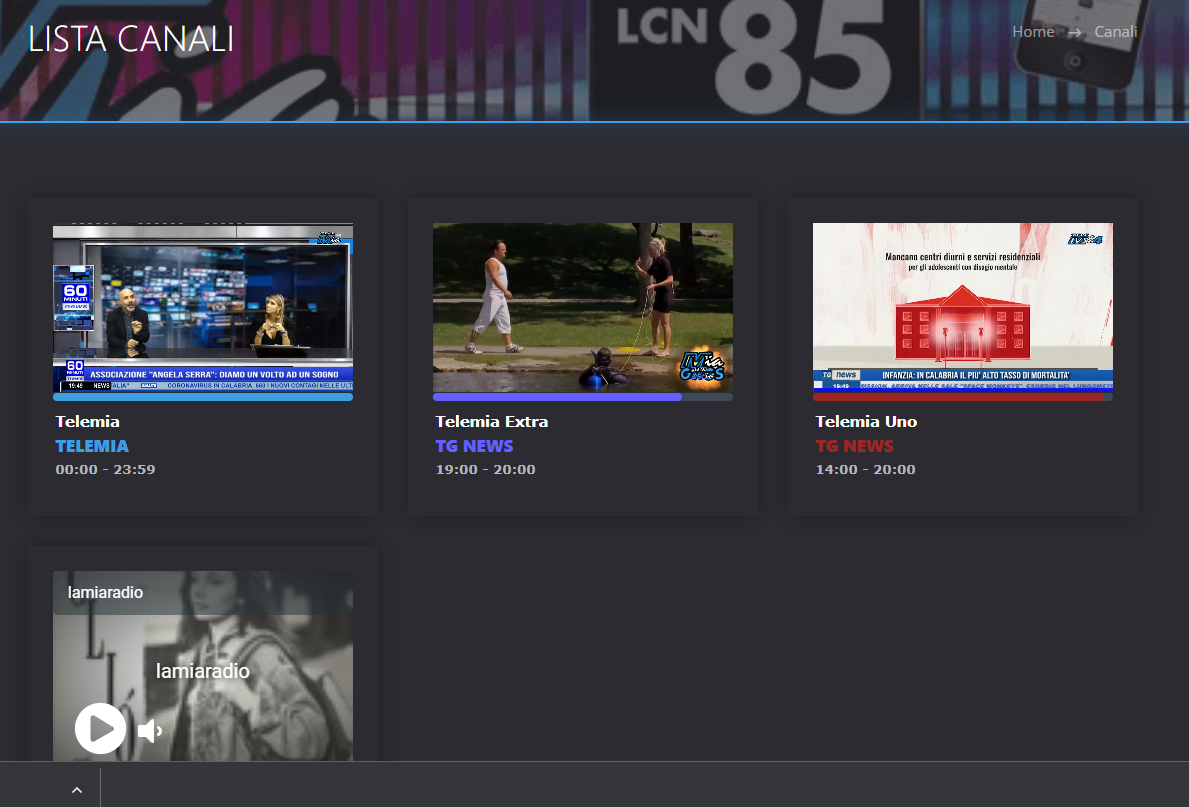
Task: Select purple TG NEWS under Telemia Extra
Action: (474, 446)
